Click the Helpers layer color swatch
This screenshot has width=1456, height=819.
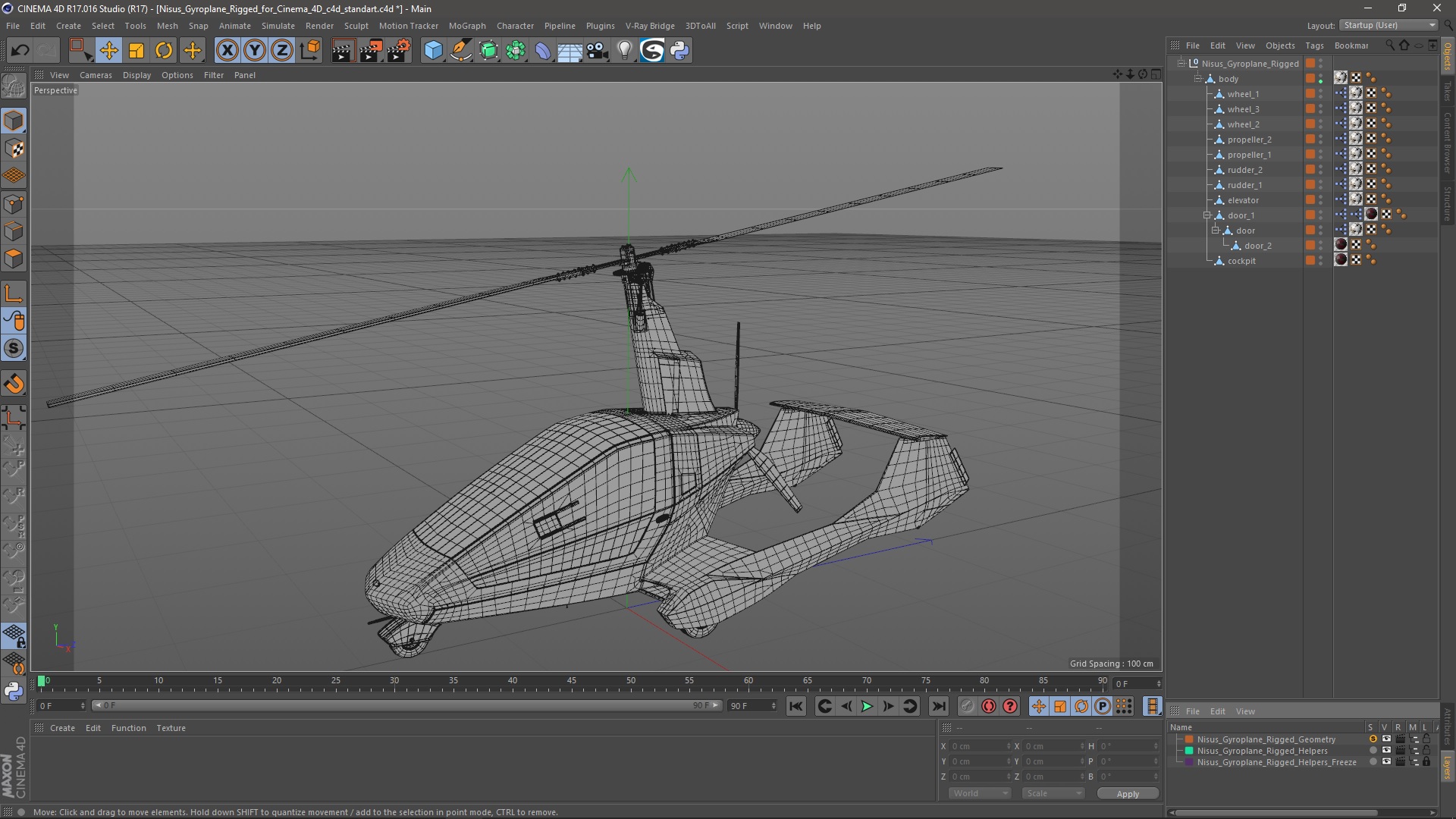point(1189,751)
